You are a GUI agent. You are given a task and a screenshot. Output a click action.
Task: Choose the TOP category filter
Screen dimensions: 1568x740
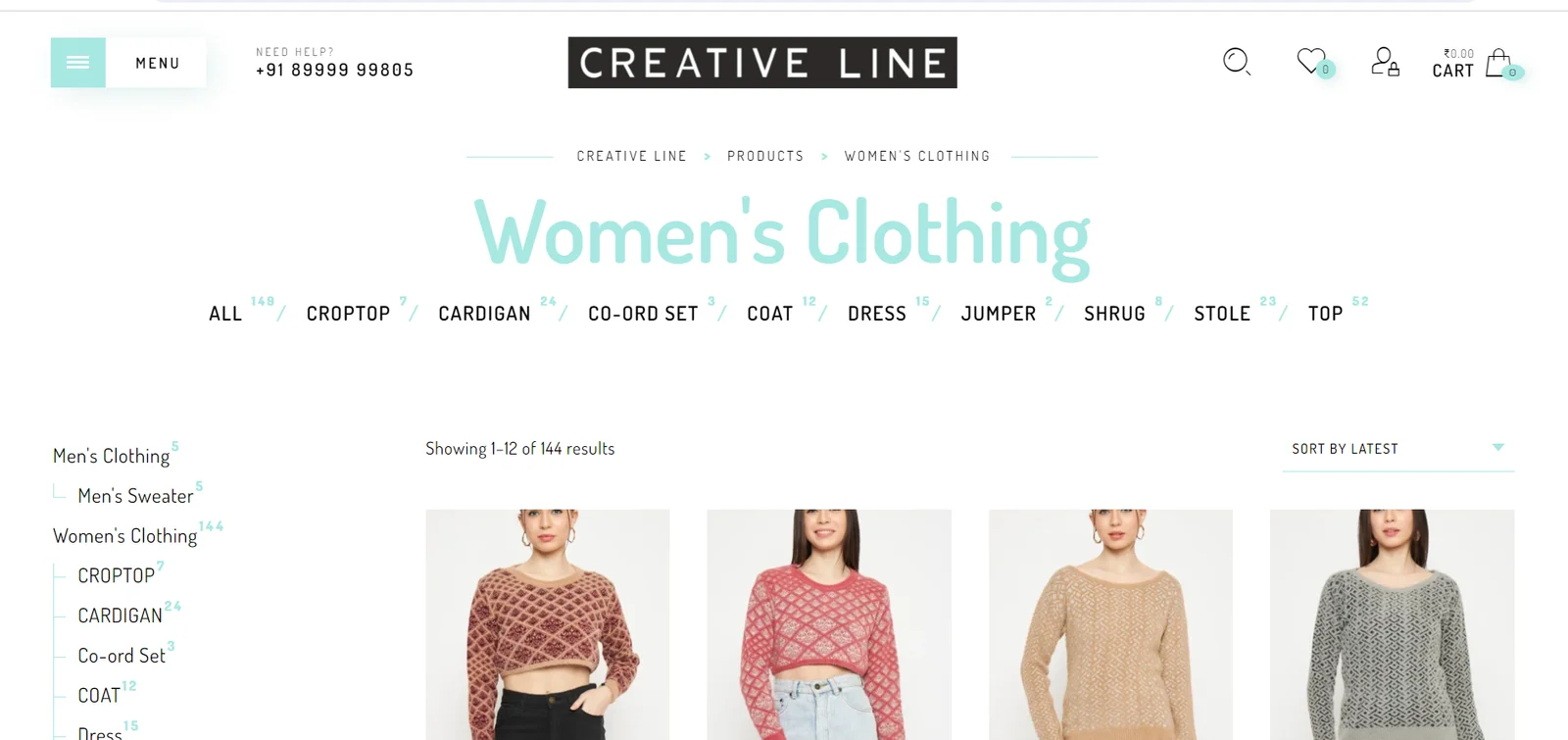click(1325, 314)
